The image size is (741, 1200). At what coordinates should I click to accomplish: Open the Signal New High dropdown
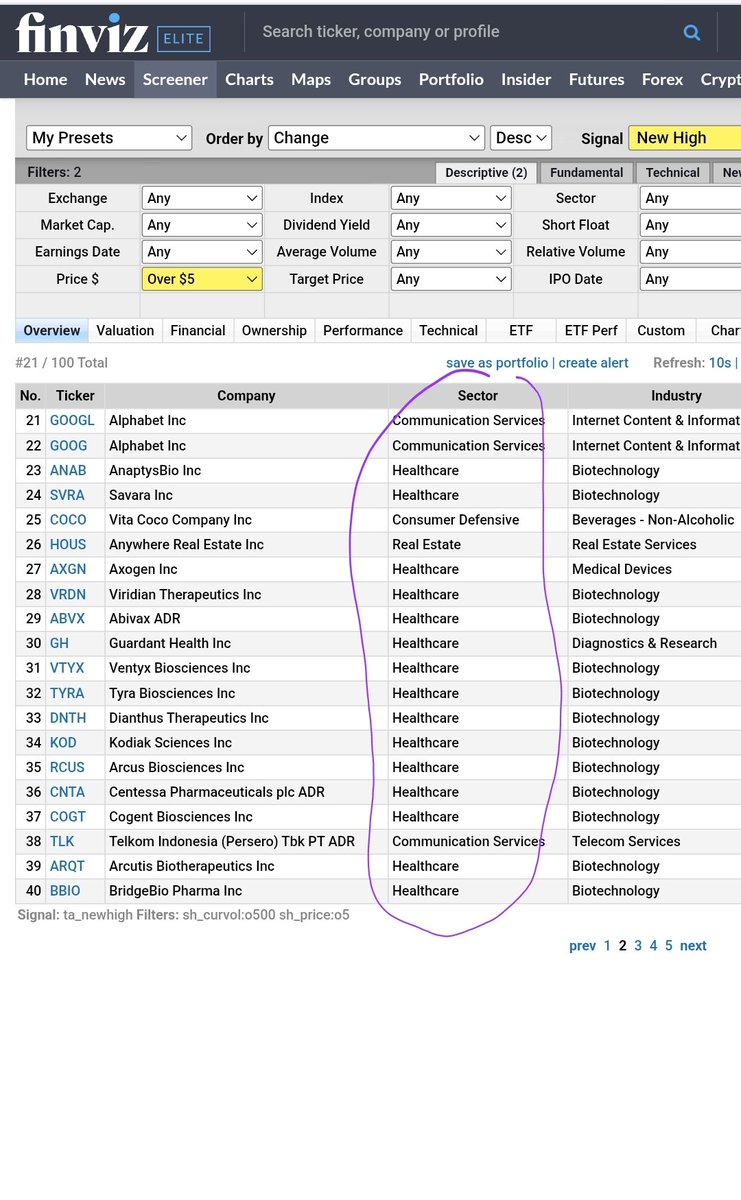[x=684, y=138]
